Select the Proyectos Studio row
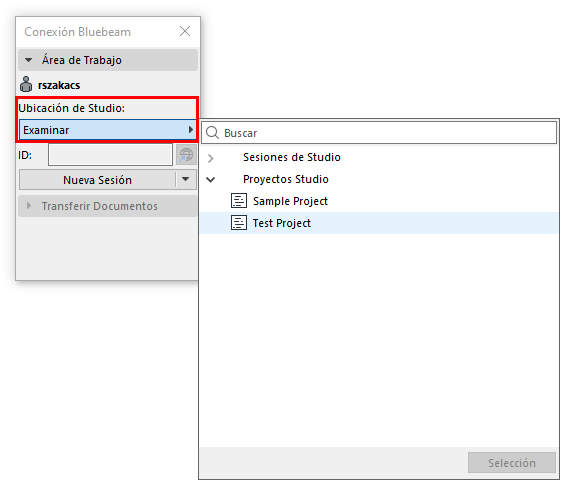 point(379,179)
